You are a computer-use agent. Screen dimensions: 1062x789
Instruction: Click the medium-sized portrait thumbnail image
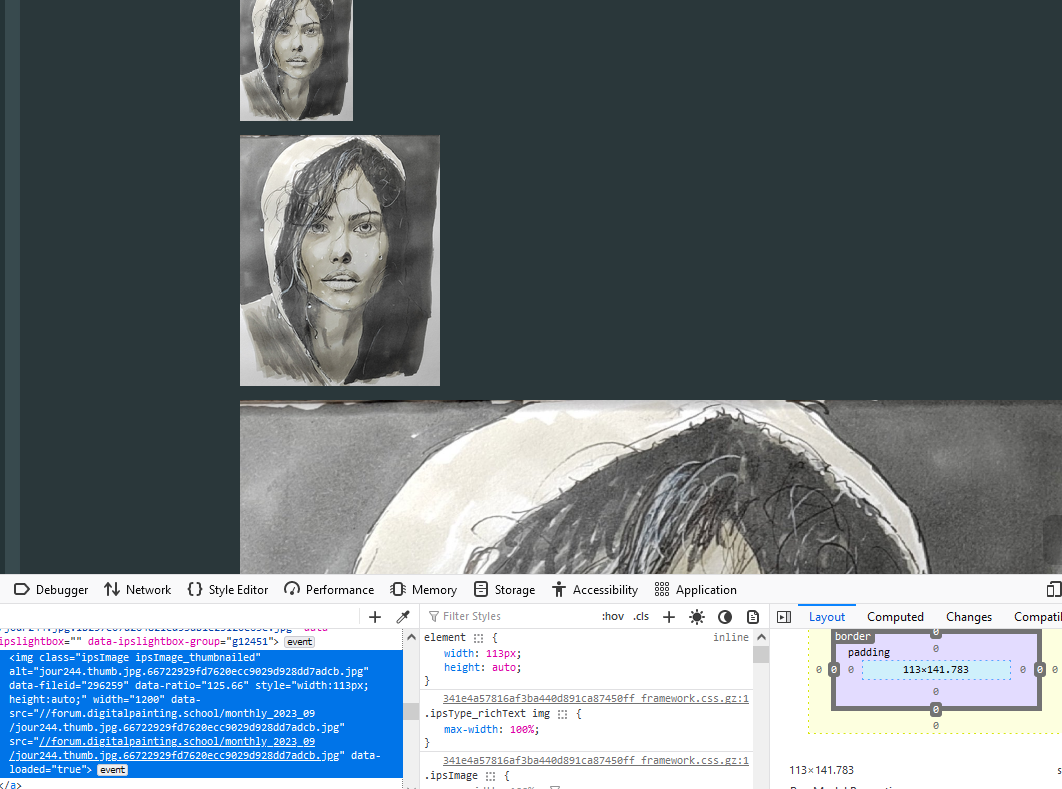tap(340, 260)
